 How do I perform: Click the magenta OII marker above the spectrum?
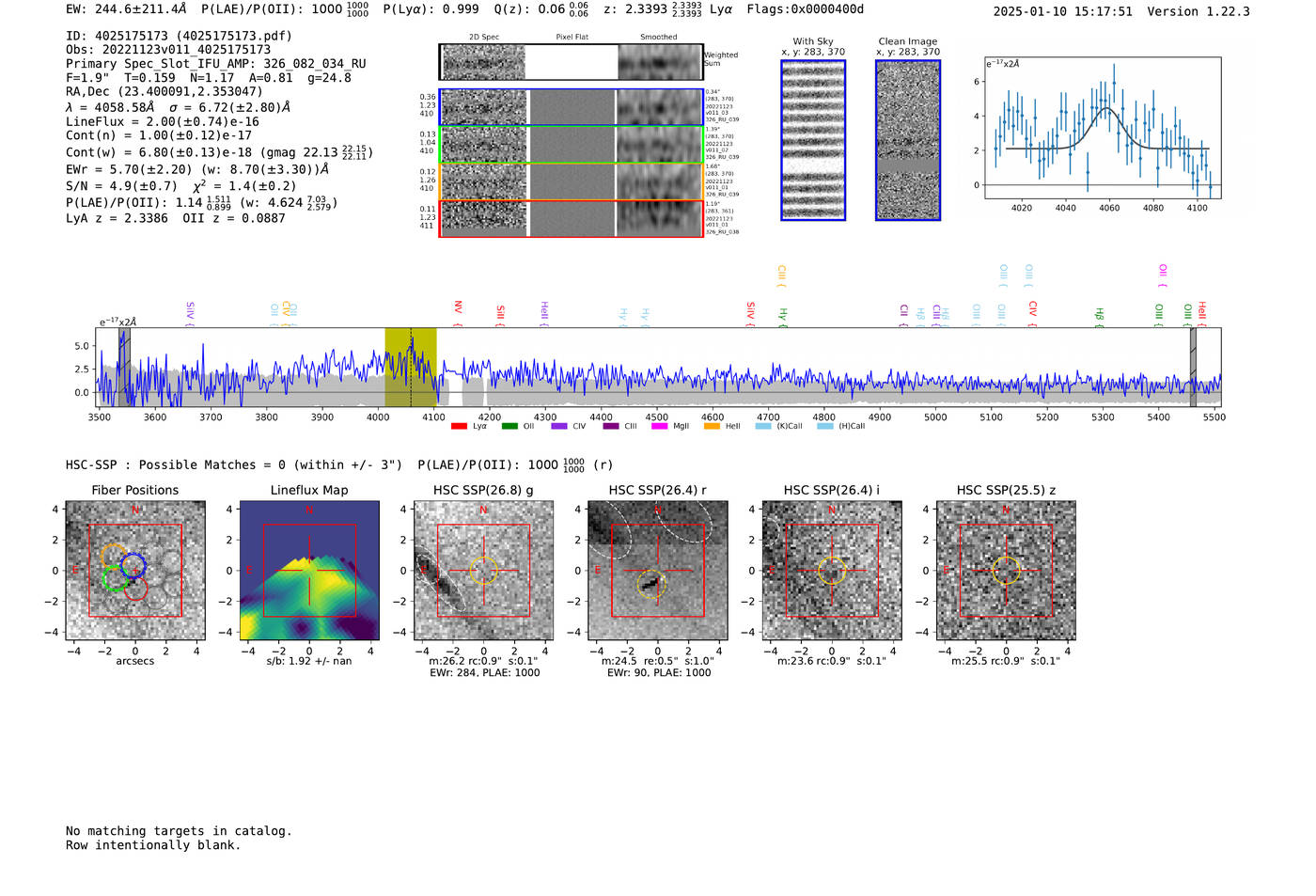(1163, 275)
